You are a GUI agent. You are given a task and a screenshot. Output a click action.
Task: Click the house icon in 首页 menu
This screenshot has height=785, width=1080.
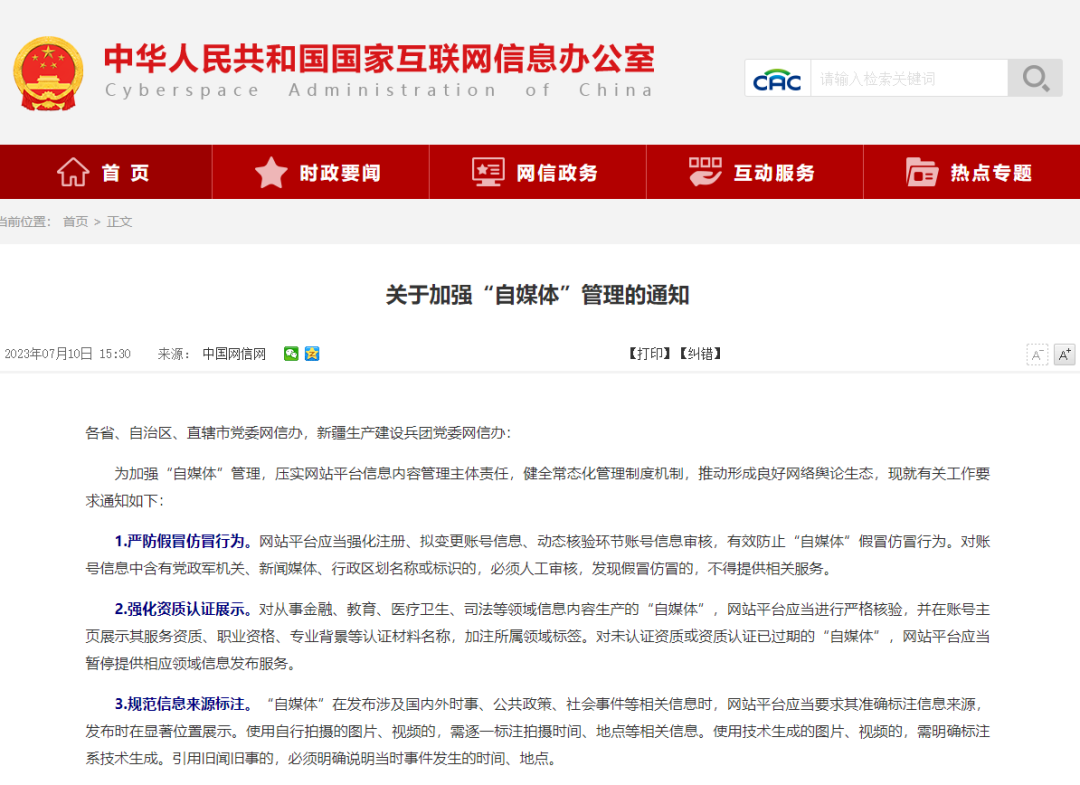tap(73, 172)
